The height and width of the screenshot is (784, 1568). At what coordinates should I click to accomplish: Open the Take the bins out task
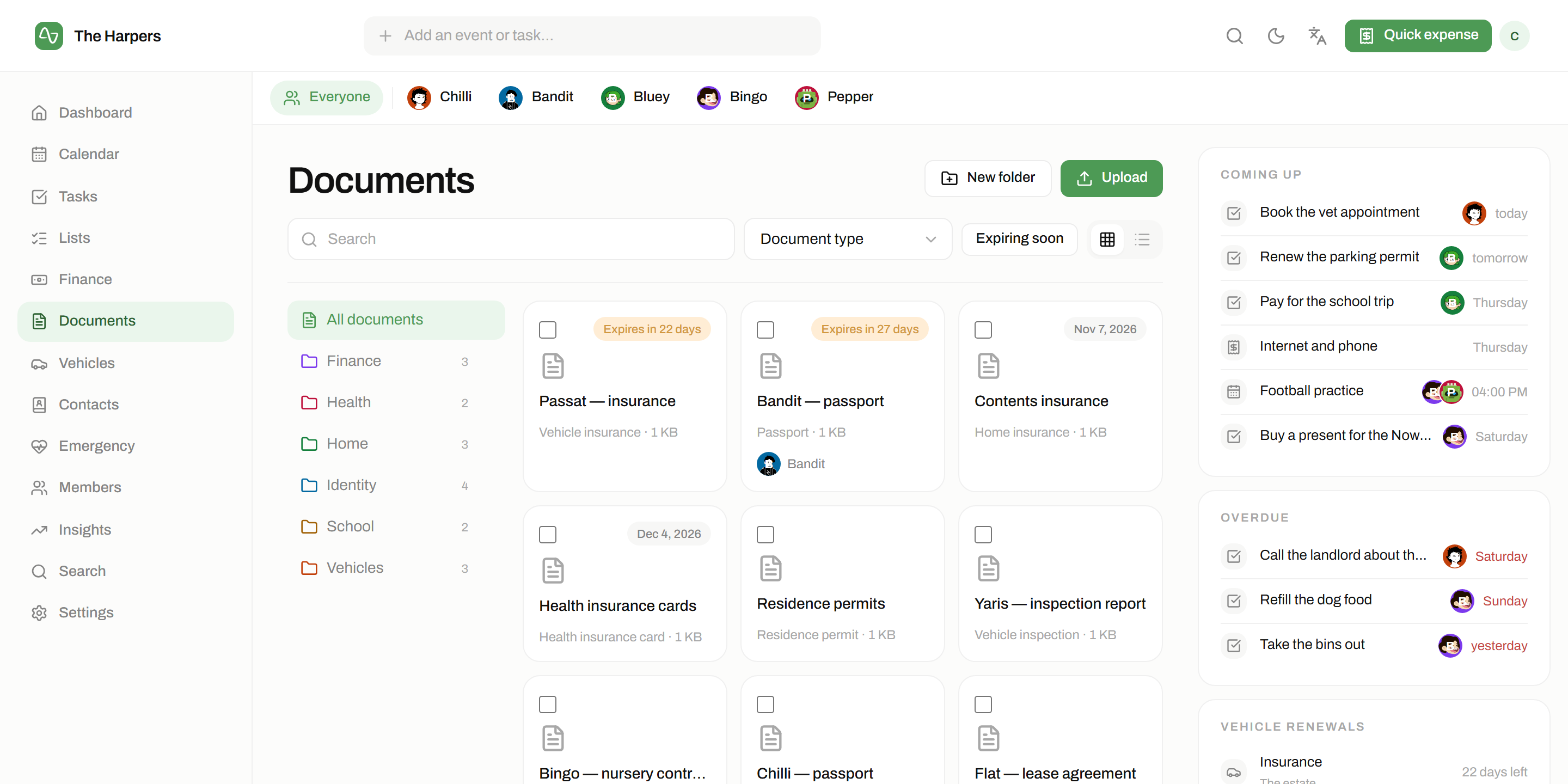(x=1373, y=645)
